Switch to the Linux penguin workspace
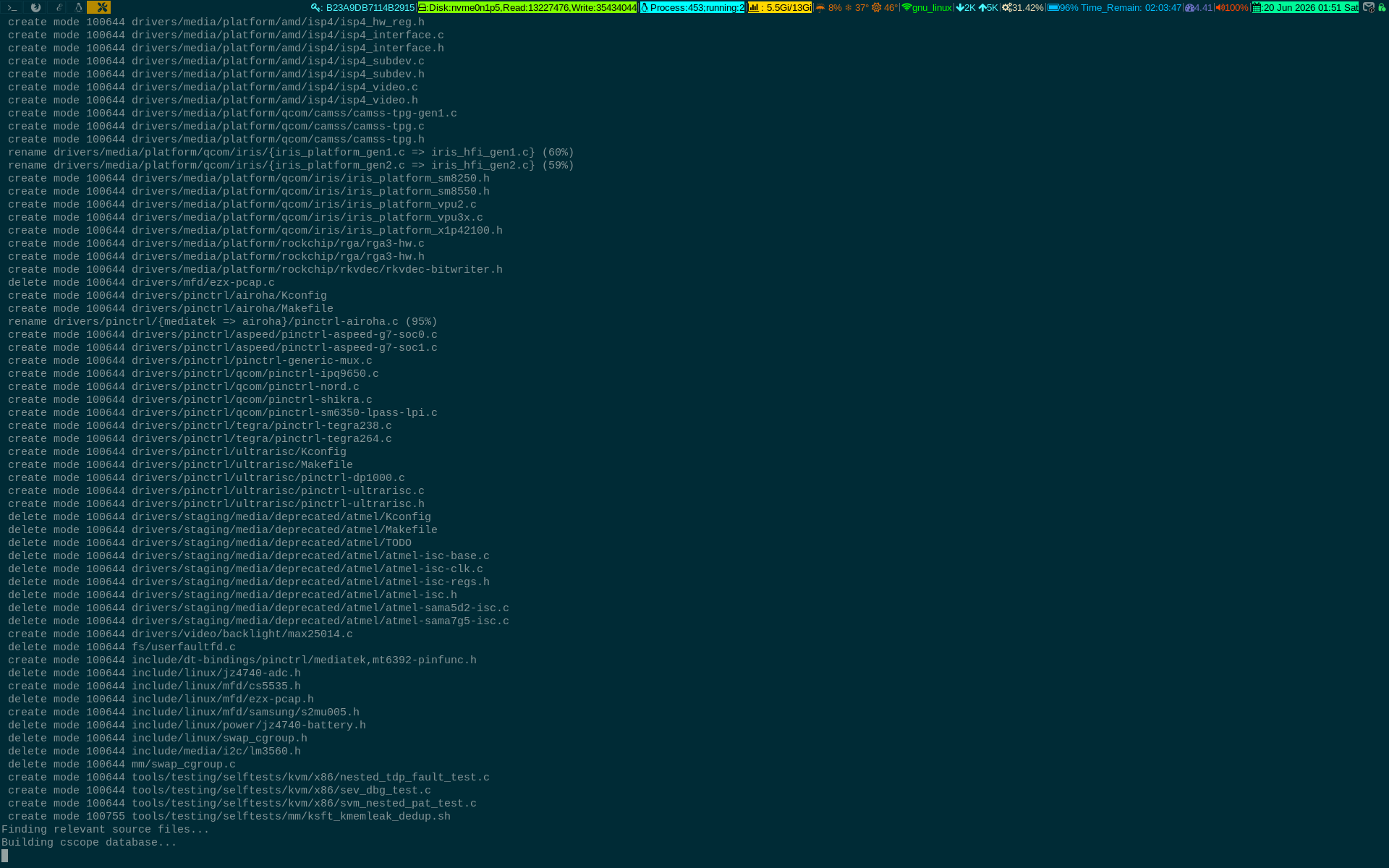The width and height of the screenshot is (1389, 868). [78, 7]
